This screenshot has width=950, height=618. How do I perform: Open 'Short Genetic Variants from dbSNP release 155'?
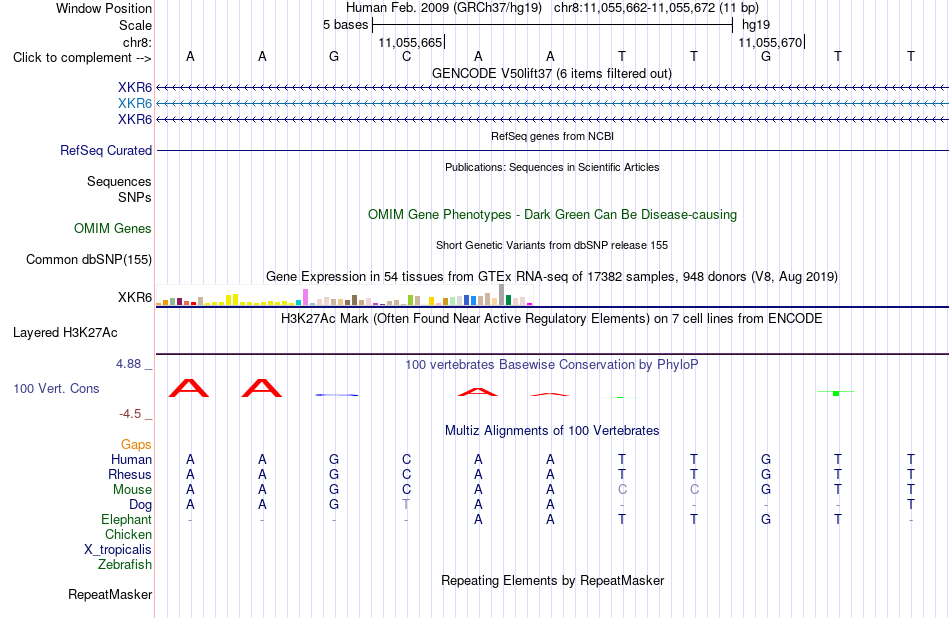(x=552, y=245)
